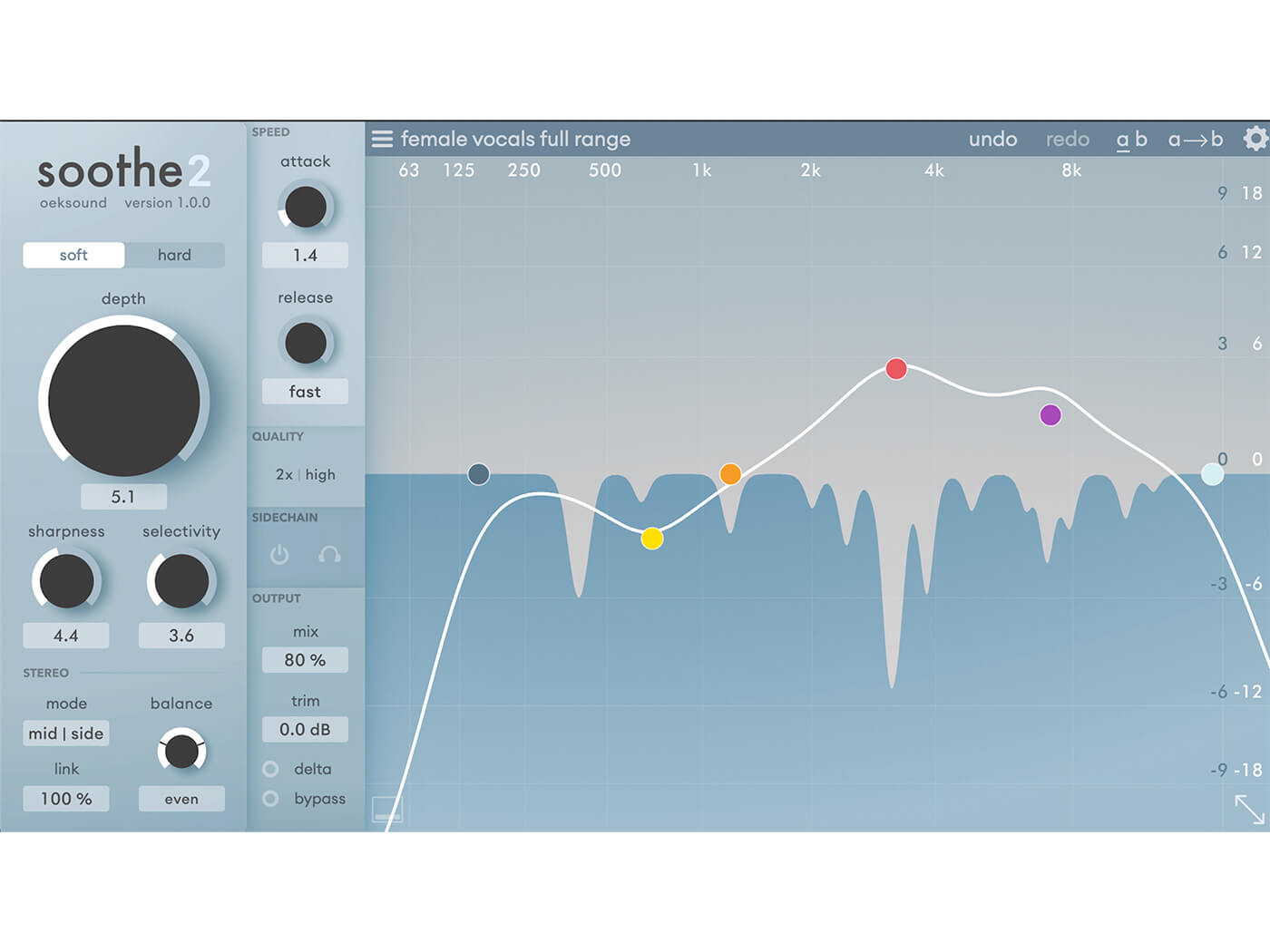The width and height of the screenshot is (1270, 952).
Task: Change quality from 2x high
Action: (x=305, y=474)
